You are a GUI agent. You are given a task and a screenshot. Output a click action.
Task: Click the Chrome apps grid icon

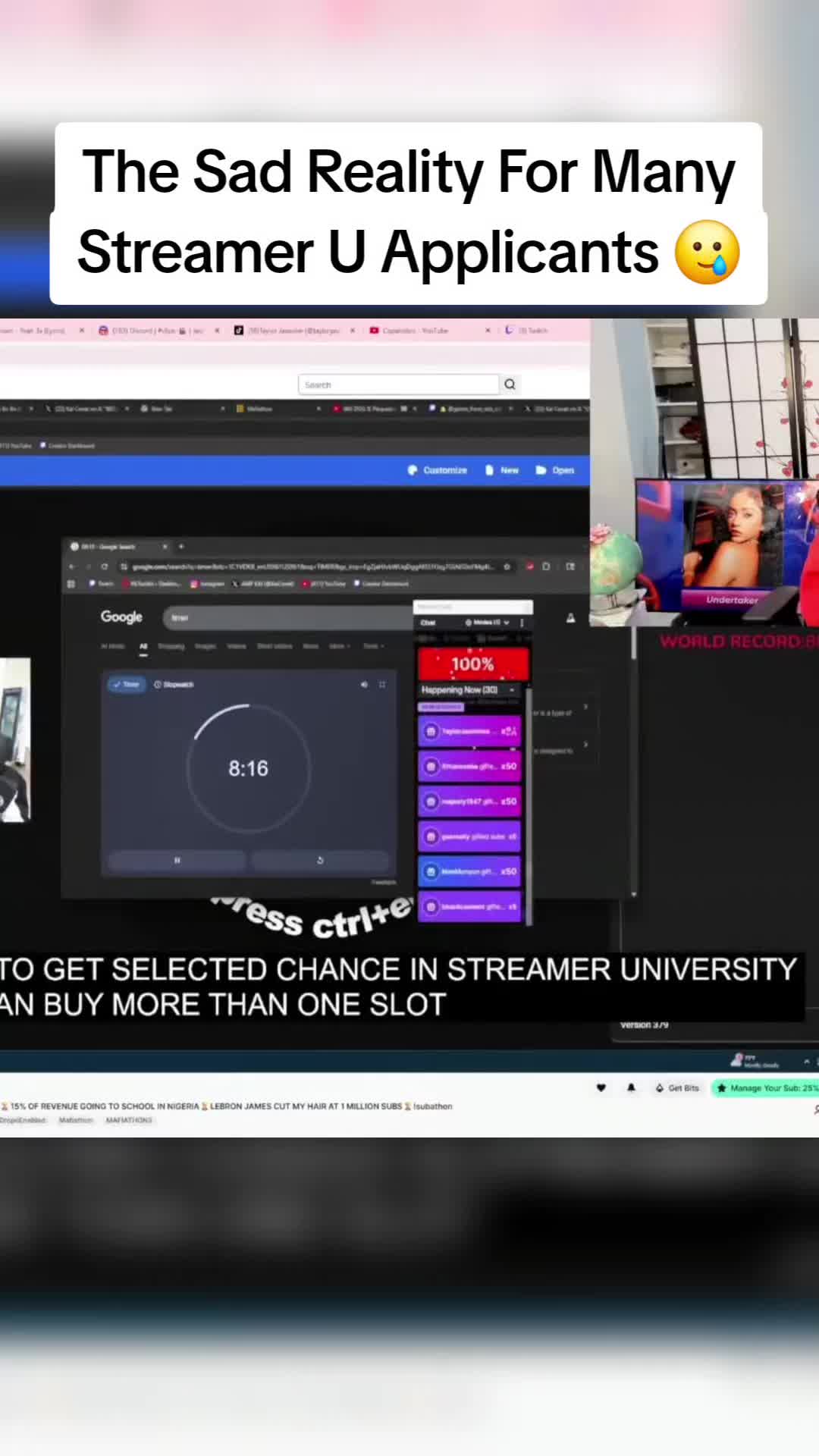71,584
